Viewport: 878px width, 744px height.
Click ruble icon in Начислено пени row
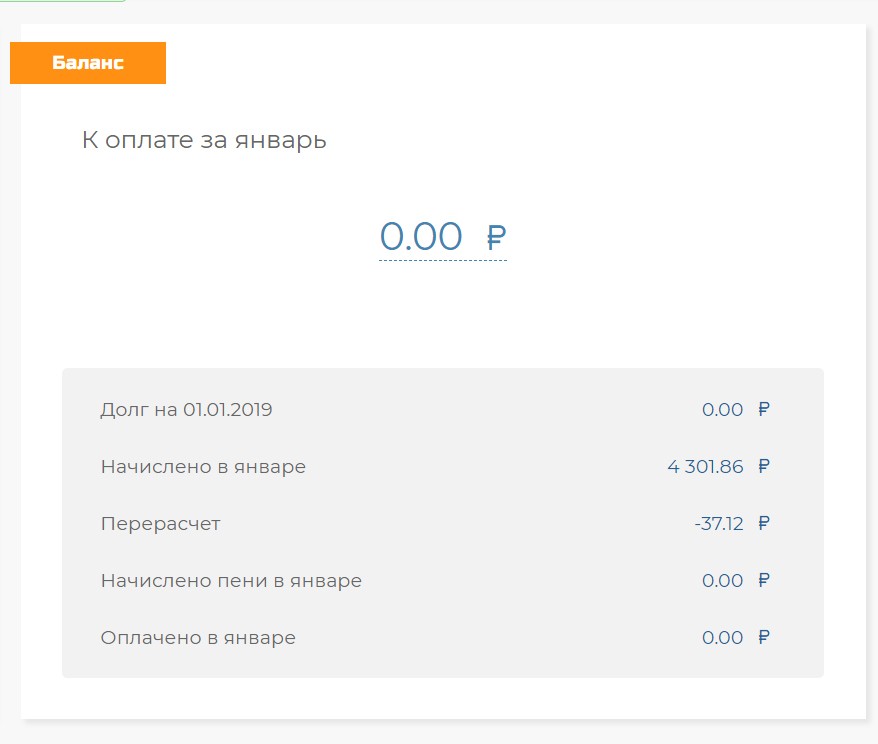click(764, 580)
